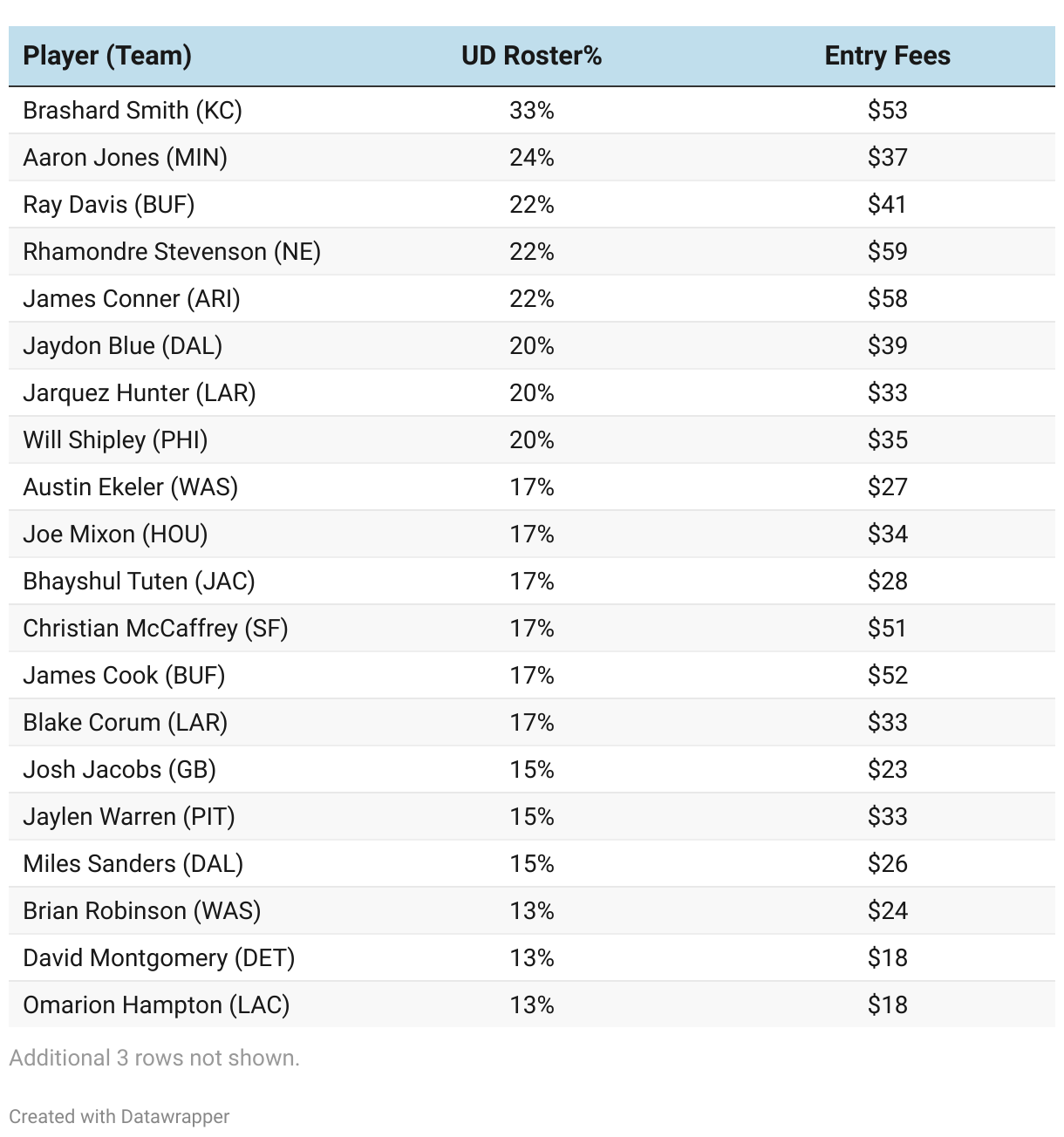This screenshot has height=1137, width=1064.
Task: Click the Entry Fees column header
Action: 888,56
